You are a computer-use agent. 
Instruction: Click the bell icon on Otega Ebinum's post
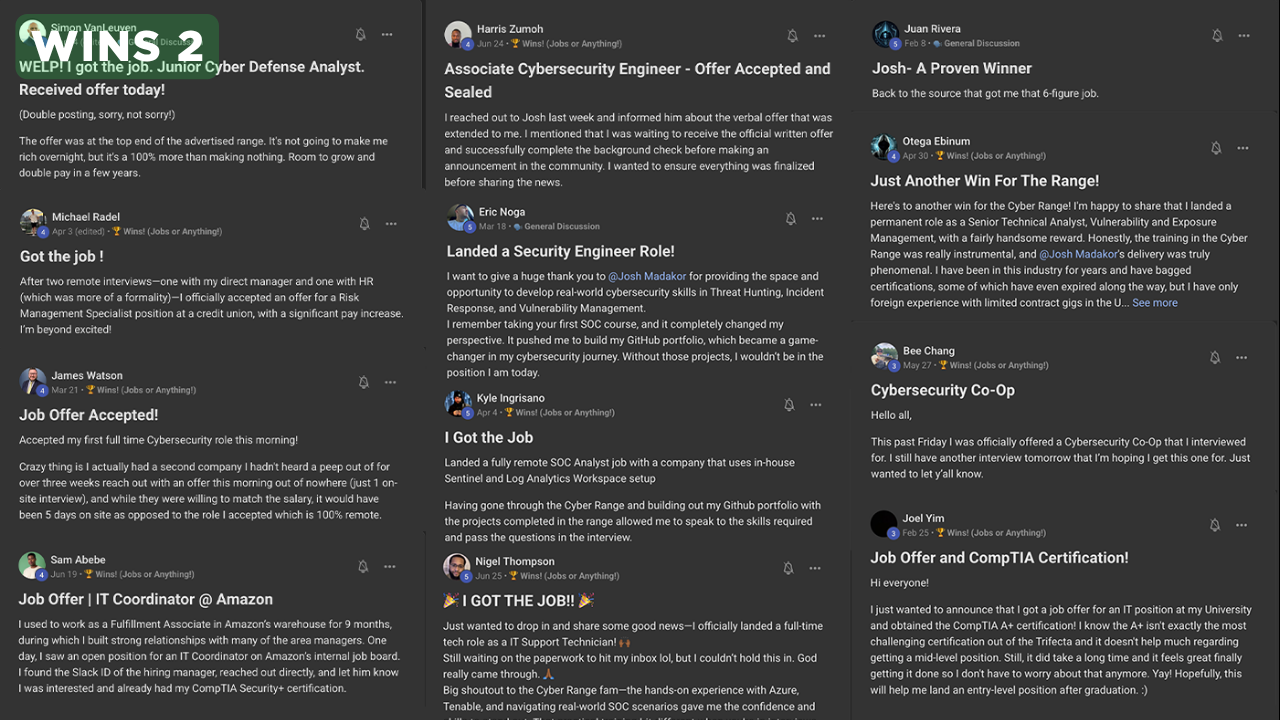1216,148
